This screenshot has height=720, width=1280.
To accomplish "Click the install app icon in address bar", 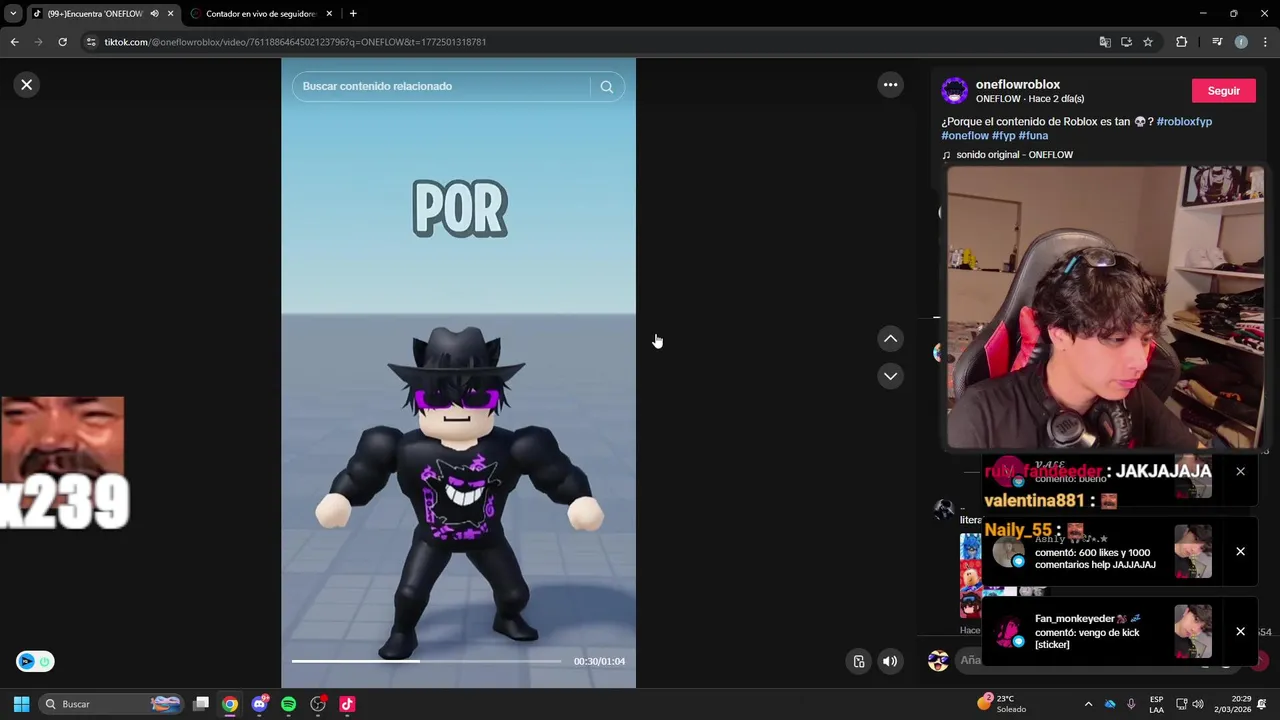I will pyautogui.click(x=1126, y=42).
